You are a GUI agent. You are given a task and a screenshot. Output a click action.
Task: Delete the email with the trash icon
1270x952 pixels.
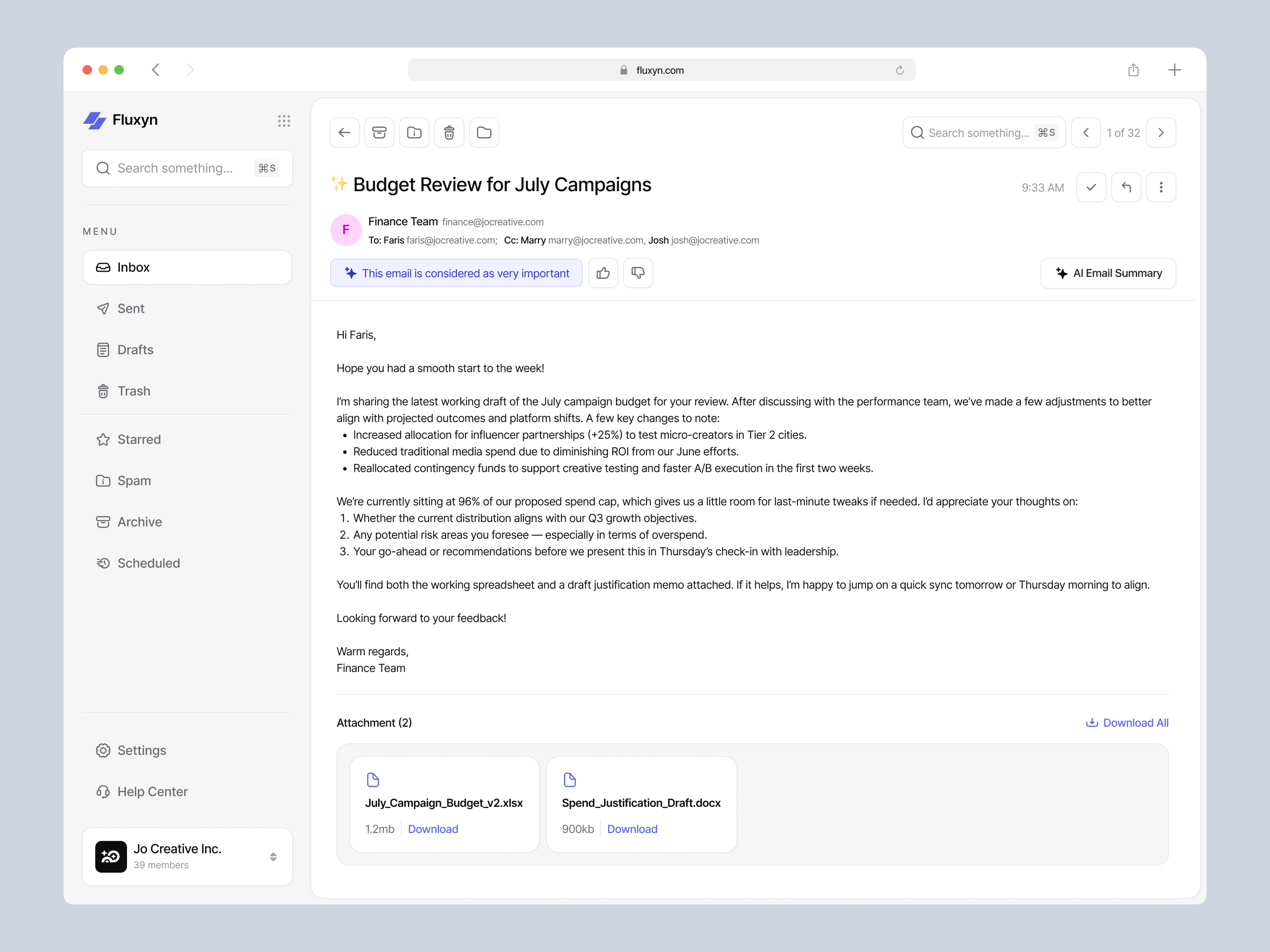click(449, 132)
